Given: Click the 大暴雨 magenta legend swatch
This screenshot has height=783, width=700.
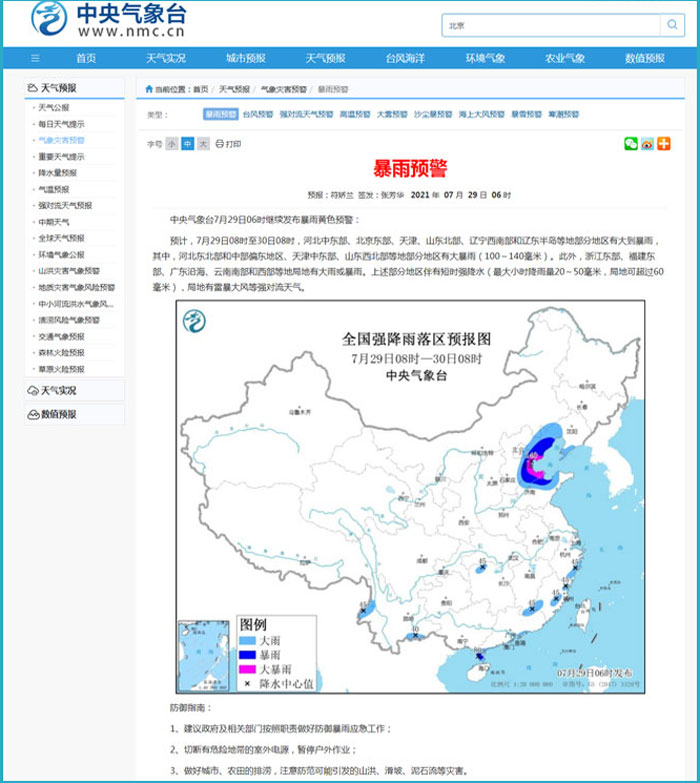Looking at the screenshot, I should 248,668.
